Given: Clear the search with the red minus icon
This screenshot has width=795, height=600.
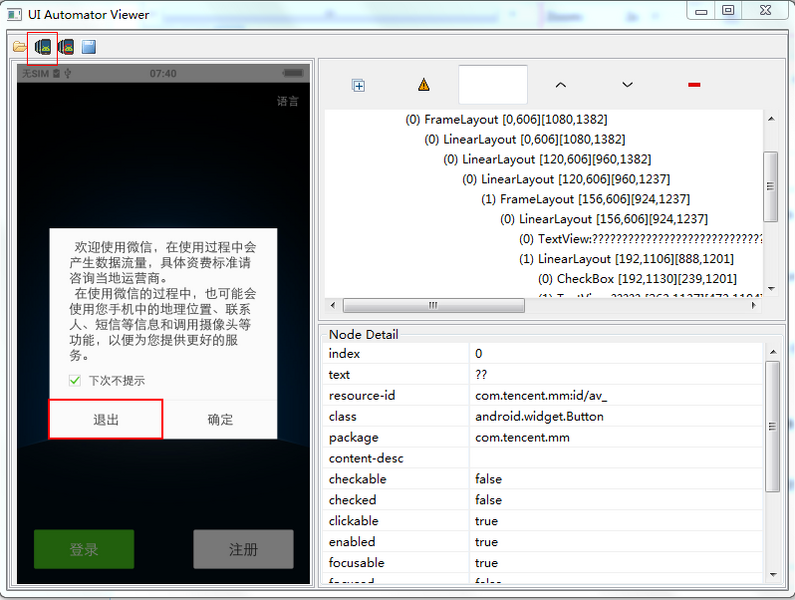Looking at the screenshot, I should click(694, 85).
